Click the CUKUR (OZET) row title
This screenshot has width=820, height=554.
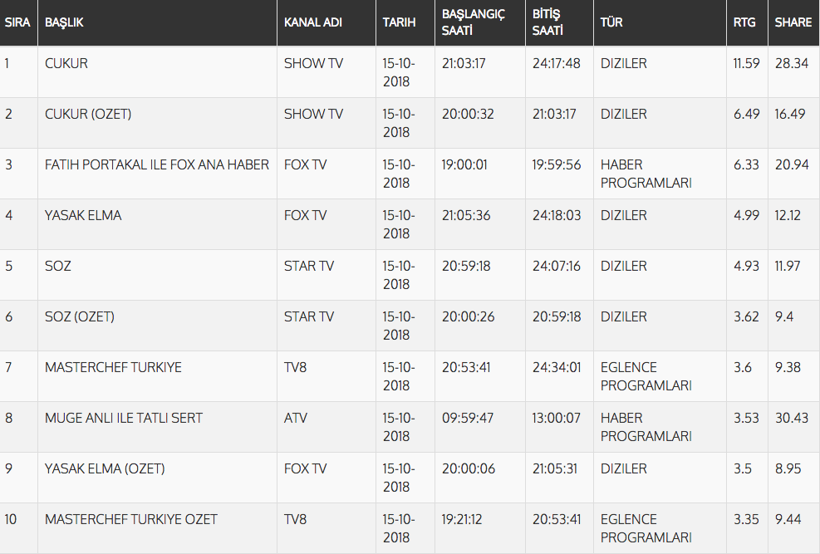pos(88,114)
